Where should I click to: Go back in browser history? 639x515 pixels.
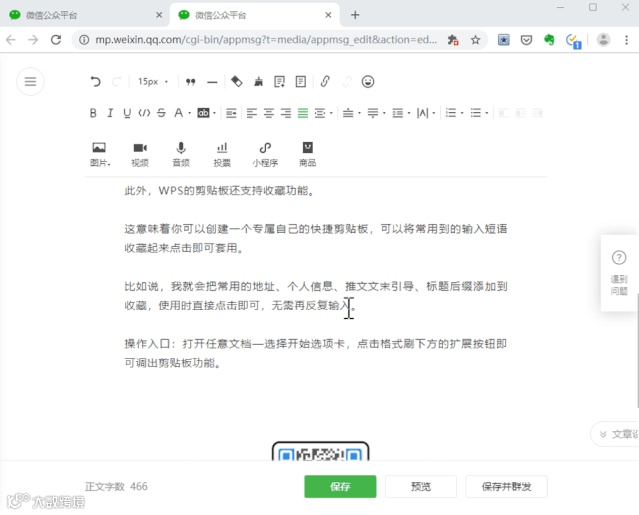click(x=11, y=40)
